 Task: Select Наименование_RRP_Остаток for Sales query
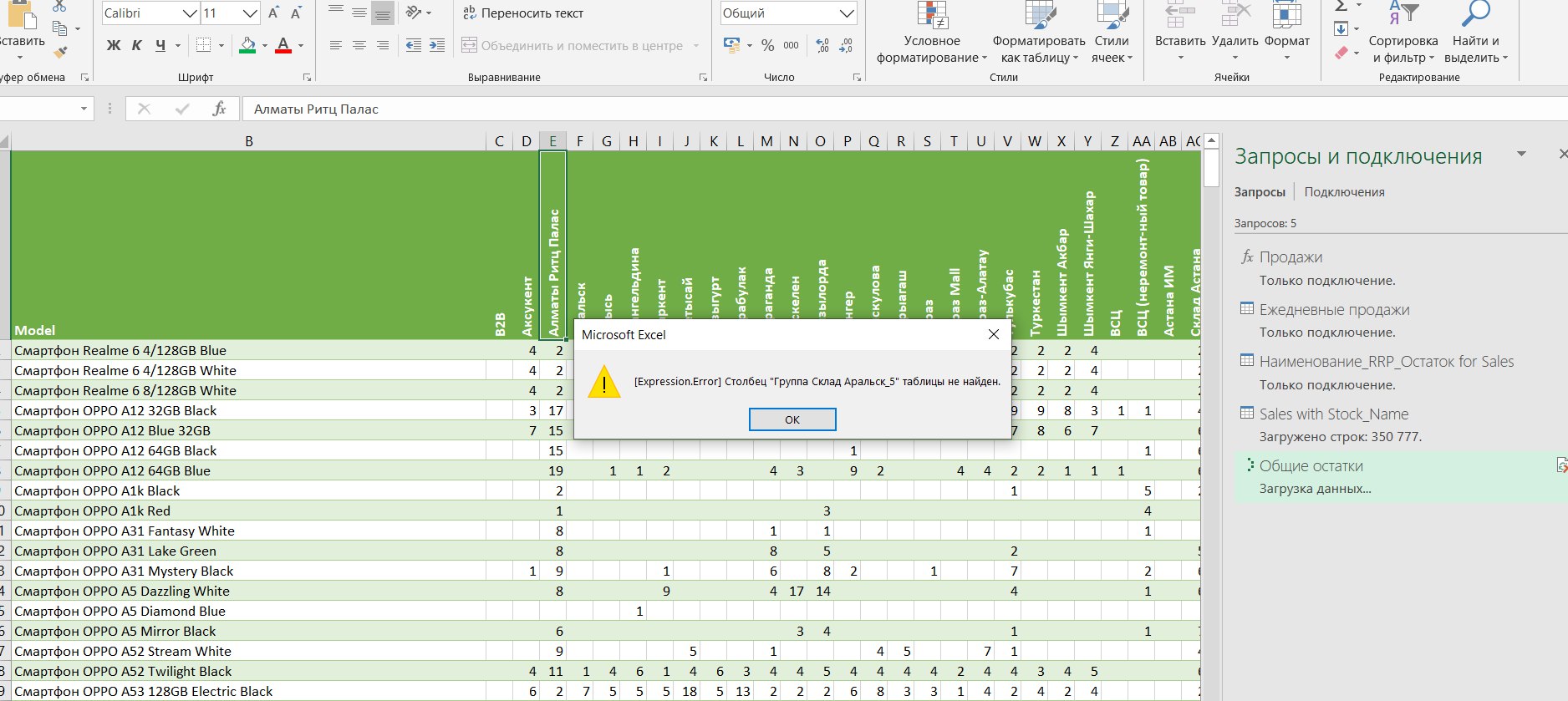click(1387, 362)
